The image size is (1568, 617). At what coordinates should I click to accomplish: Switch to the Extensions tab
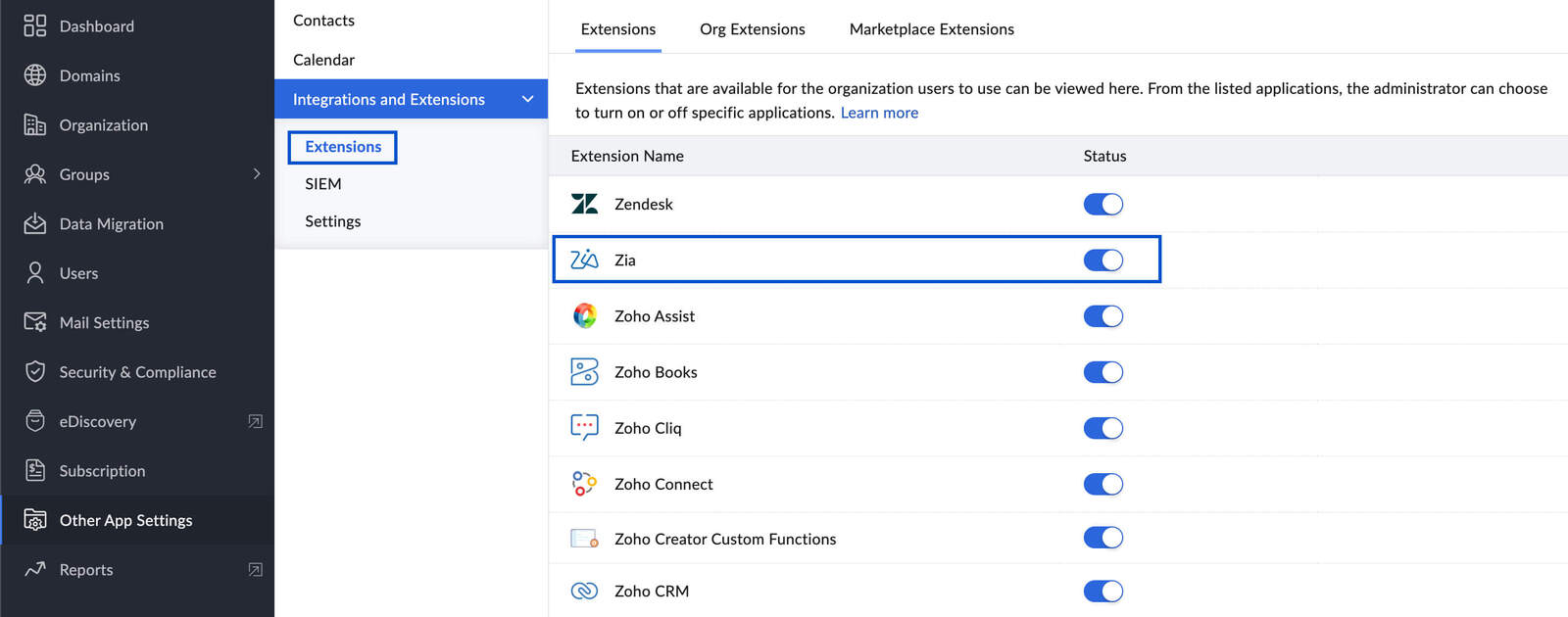pos(618,29)
